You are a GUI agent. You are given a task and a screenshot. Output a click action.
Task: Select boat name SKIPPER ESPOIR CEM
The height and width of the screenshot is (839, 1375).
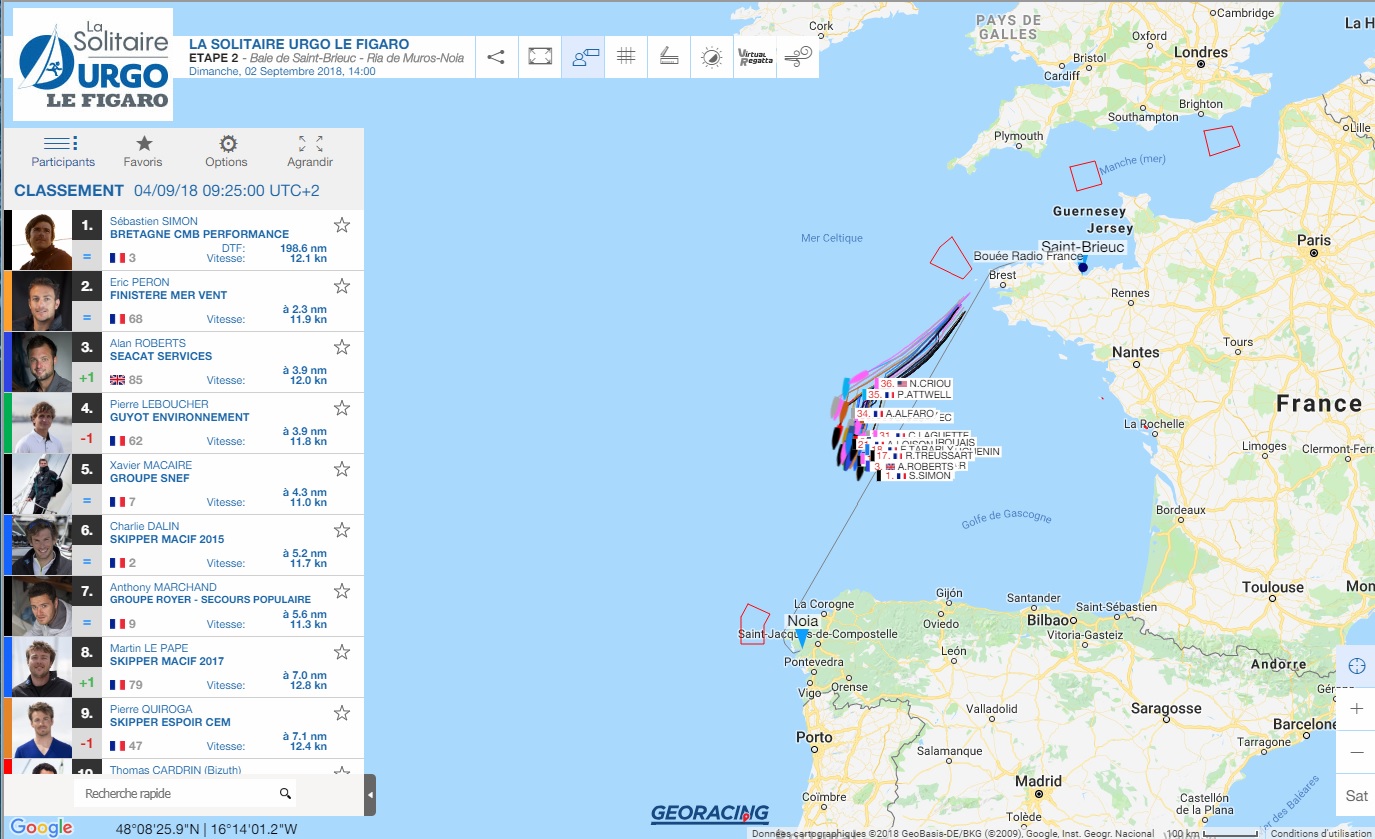coord(170,722)
